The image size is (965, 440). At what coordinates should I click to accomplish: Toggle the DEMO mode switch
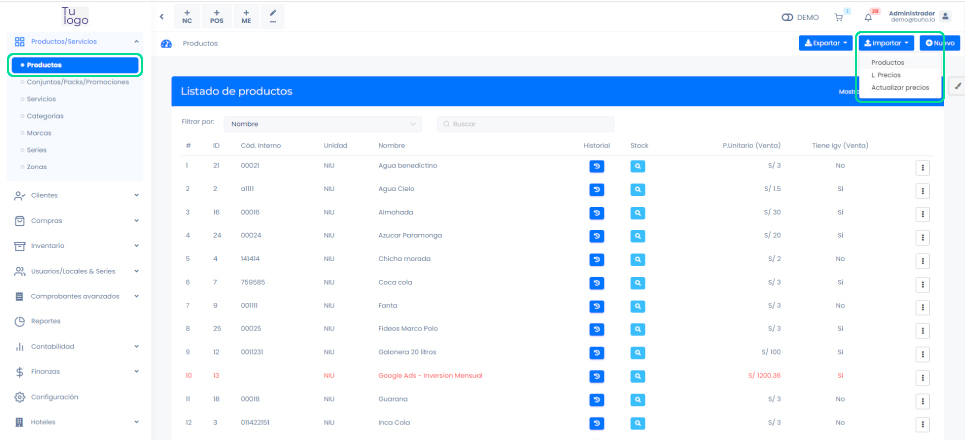[788, 17]
